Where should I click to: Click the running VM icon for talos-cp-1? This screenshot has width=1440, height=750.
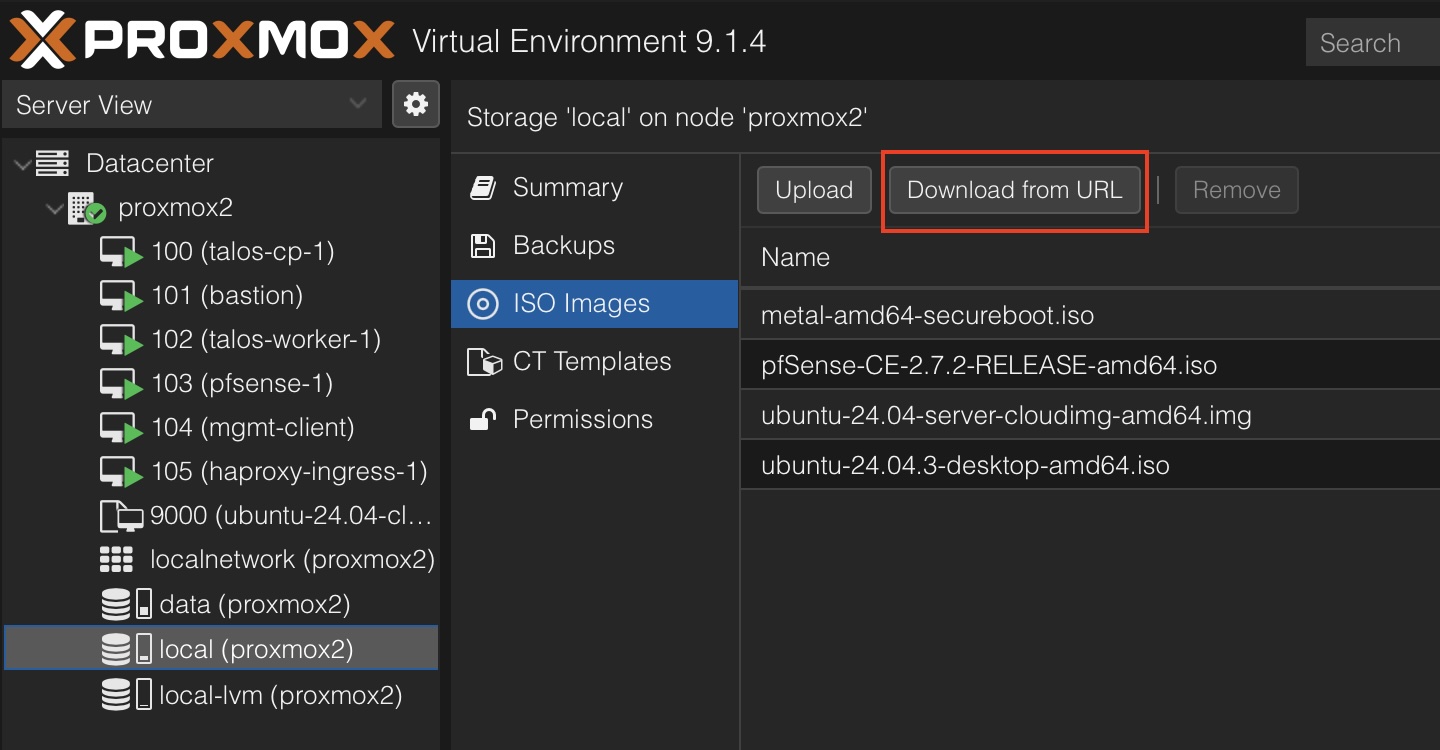pyautogui.click(x=121, y=252)
